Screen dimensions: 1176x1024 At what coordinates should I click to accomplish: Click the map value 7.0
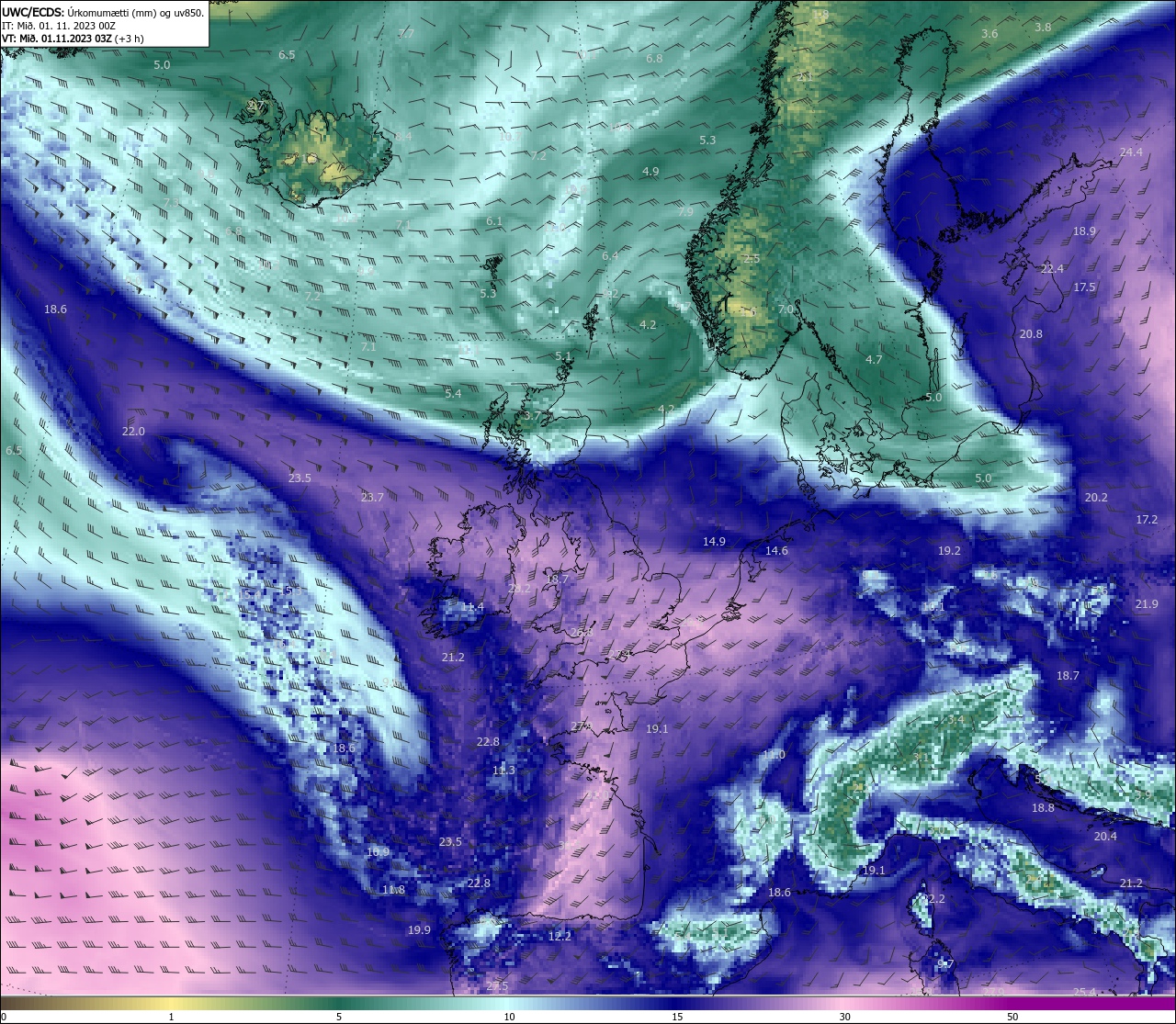pyautogui.click(x=786, y=309)
